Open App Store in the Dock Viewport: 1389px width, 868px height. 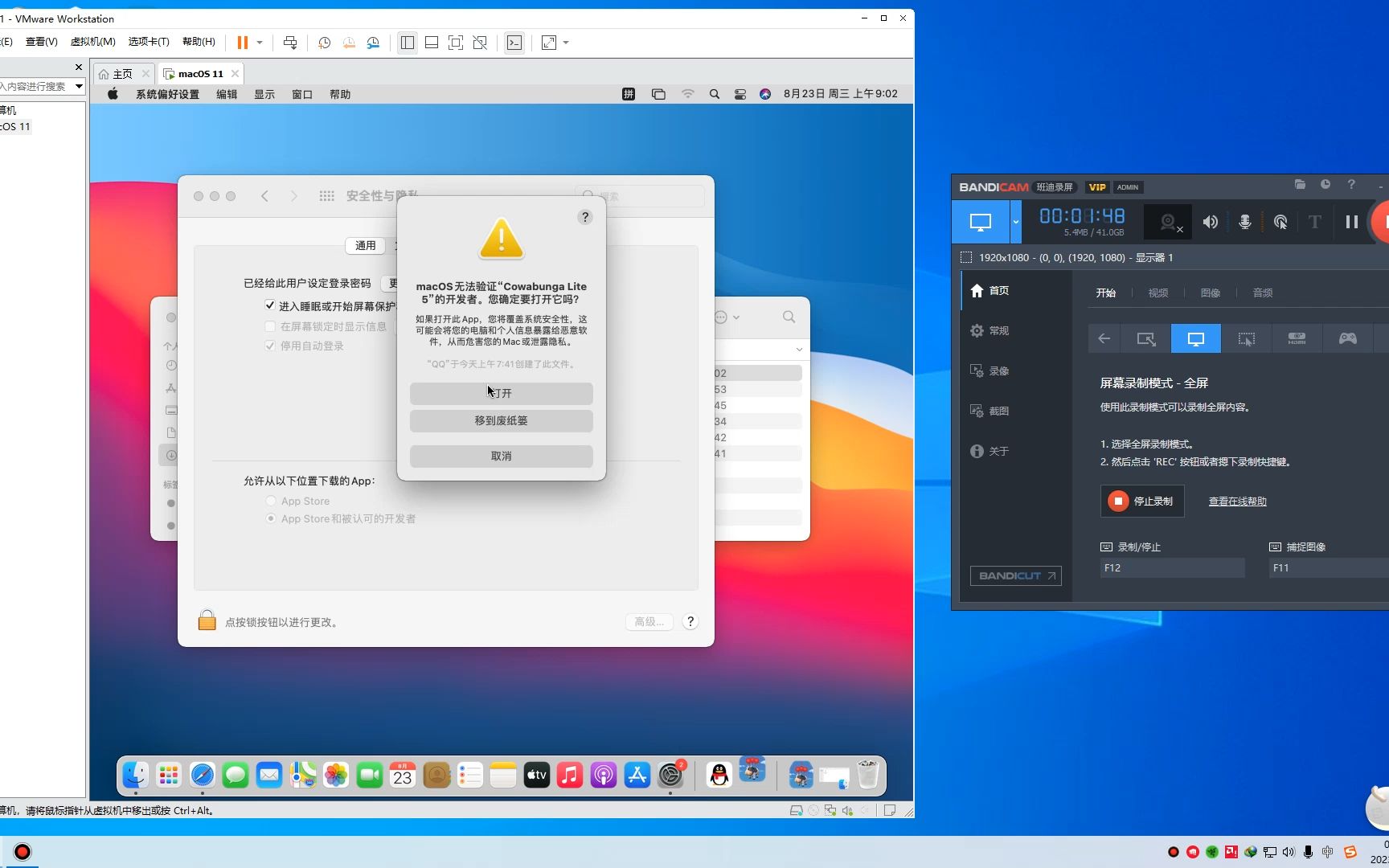(637, 775)
